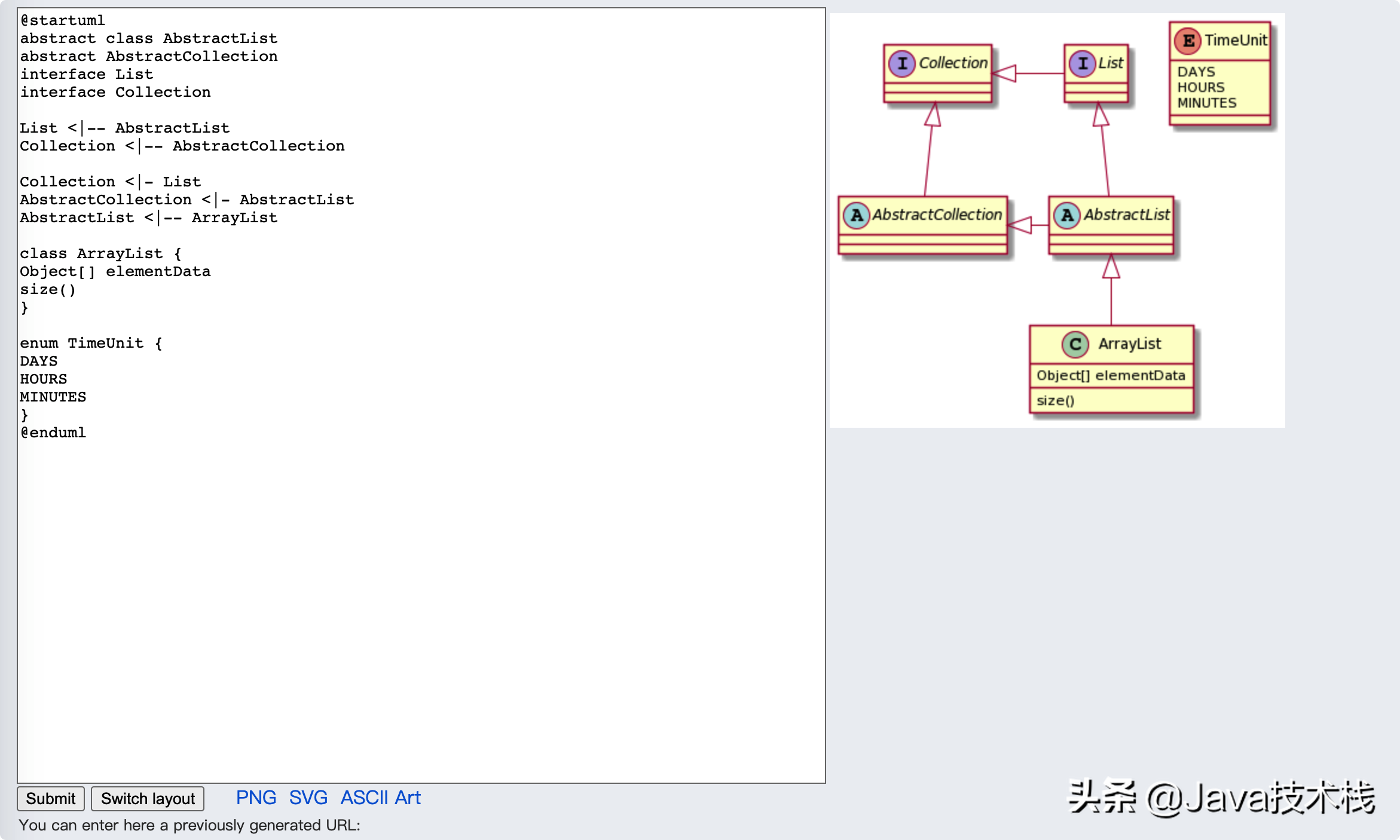The height and width of the screenshot is (840, 1400).
Task: Click the TimeUnit label in the diagram
Action: (x=1236, y=40)
